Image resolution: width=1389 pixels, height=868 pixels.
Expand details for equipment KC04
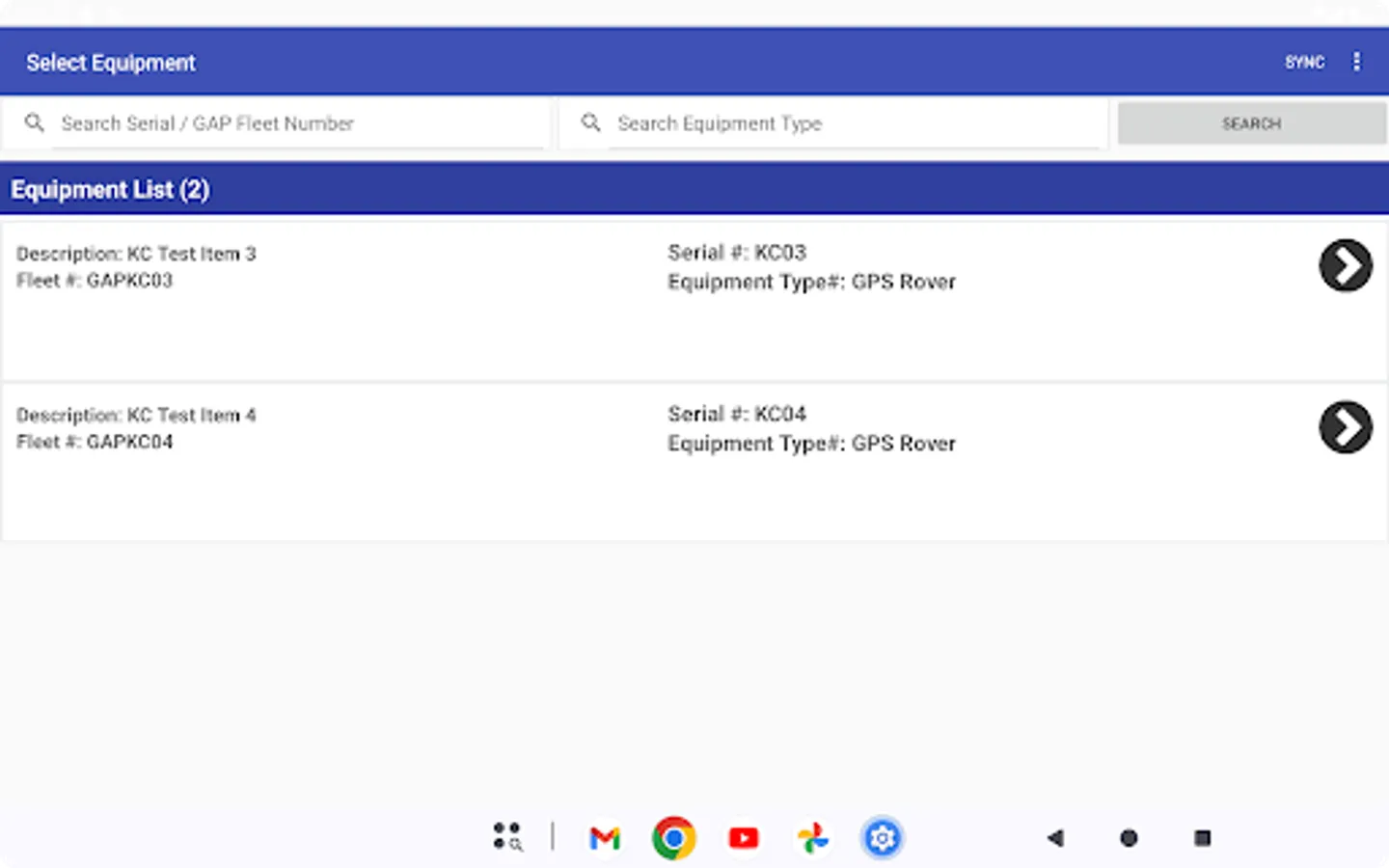[1346, 427]
